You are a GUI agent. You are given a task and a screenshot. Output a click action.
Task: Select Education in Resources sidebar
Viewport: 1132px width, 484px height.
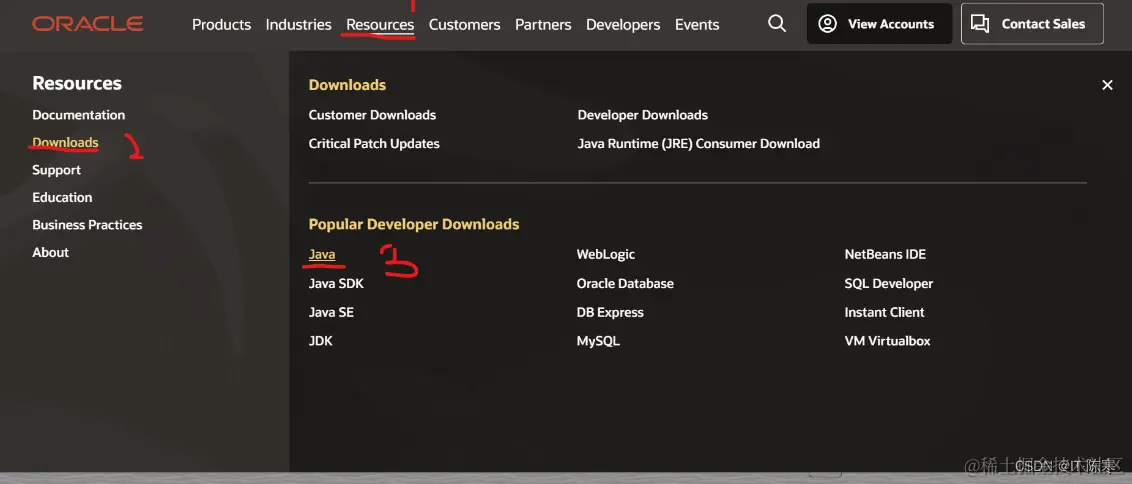click(x=62, y=197)
